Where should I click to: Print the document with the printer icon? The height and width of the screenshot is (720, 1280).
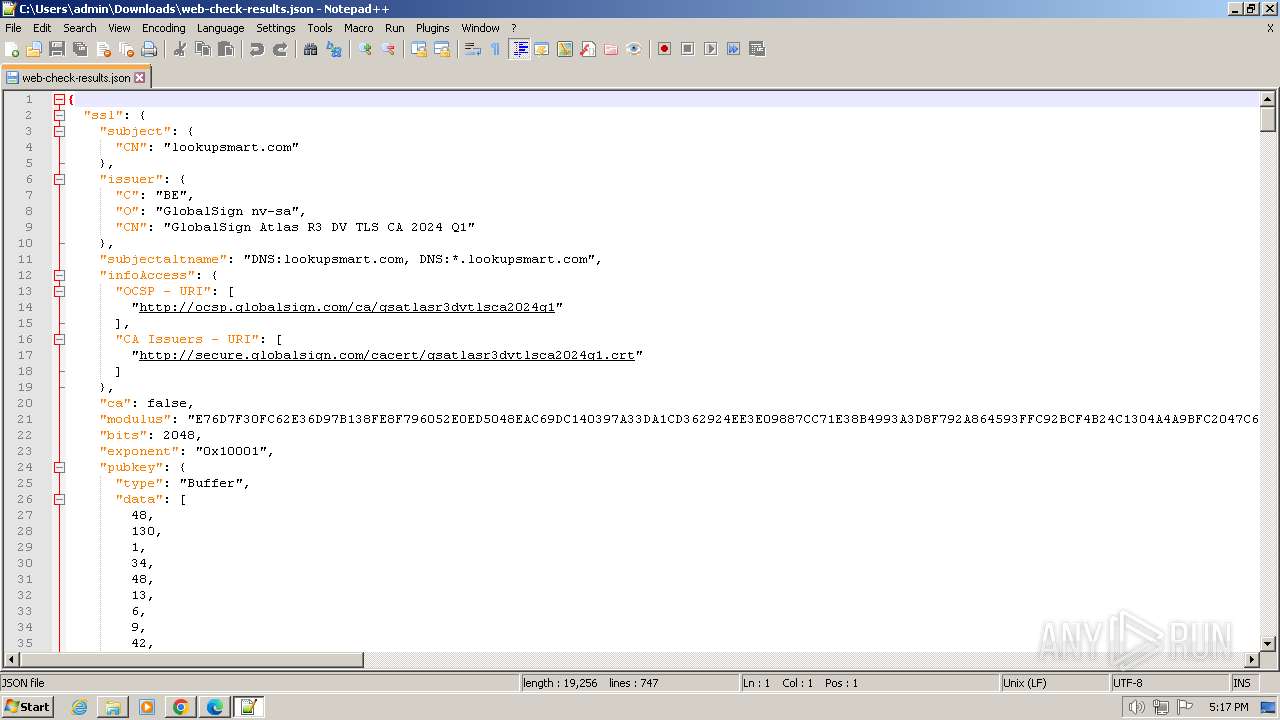[x=149, y=49]
